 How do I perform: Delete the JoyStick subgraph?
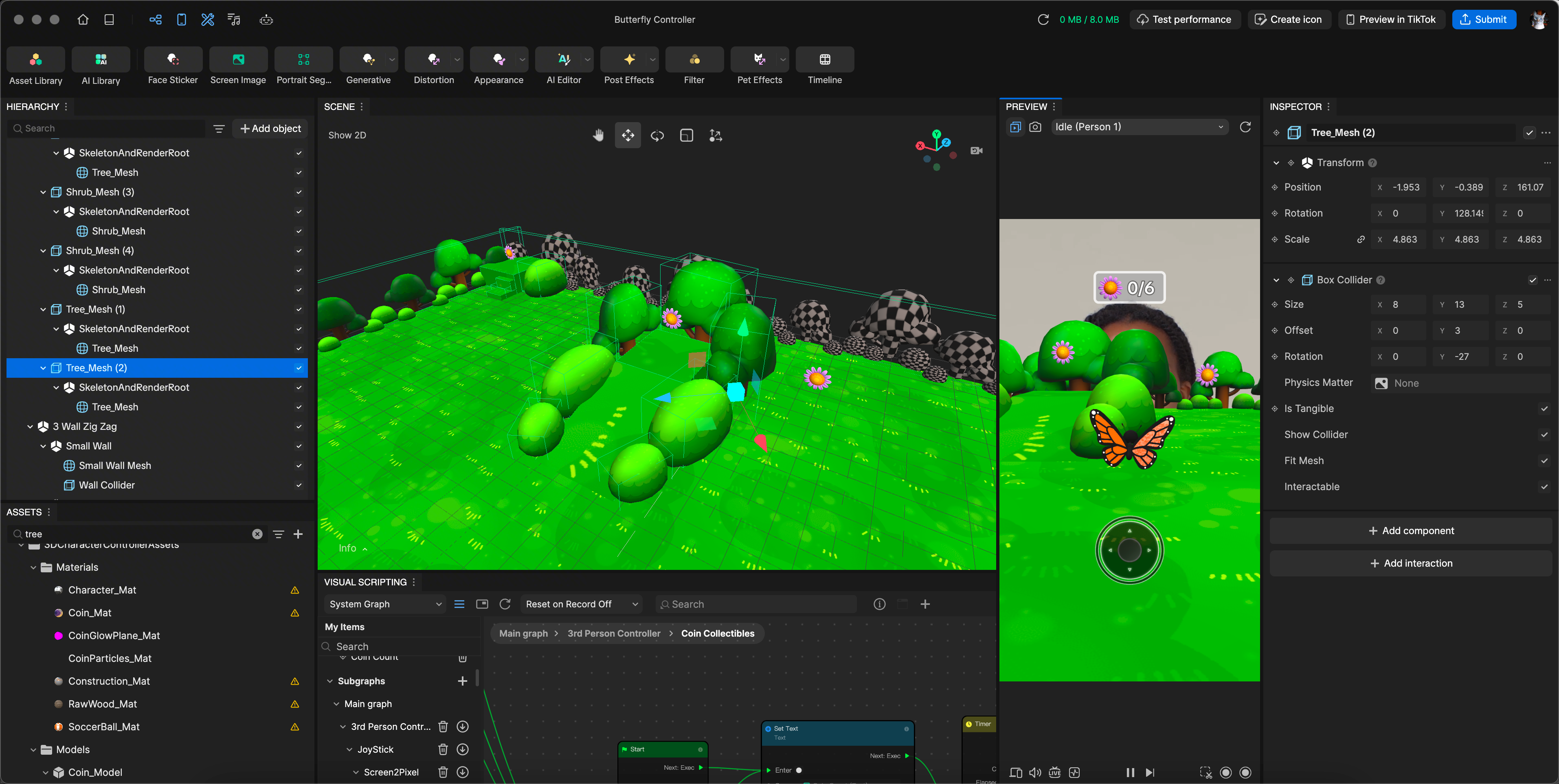click(x=442, y=749)
